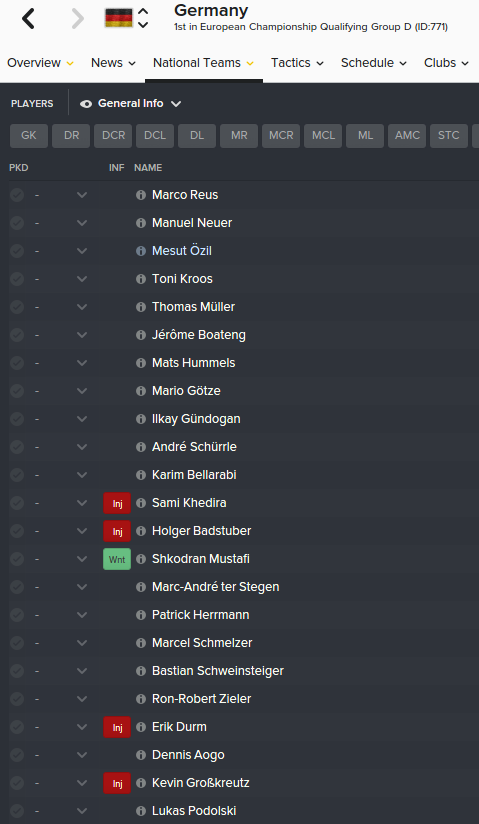Image resolution: width=479 pixels, height=824 pixels.
Task: Open info icon beside Mesut Özil
Action: click(140, 251)
